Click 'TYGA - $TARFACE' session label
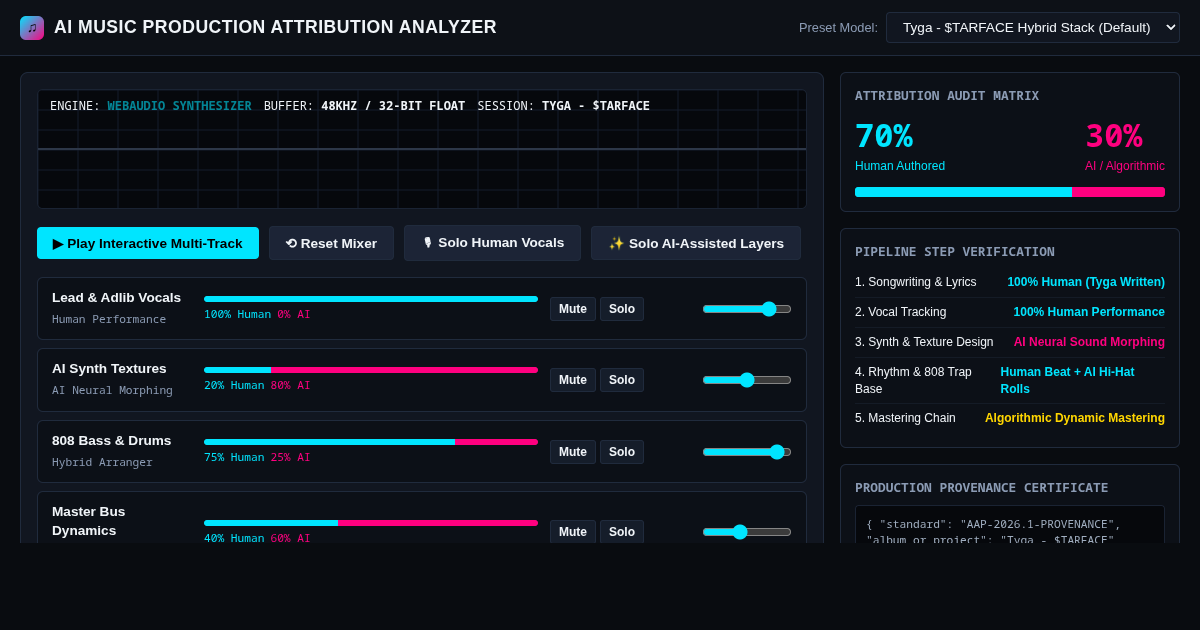1200x630 pixels. (x=596, y=106)
